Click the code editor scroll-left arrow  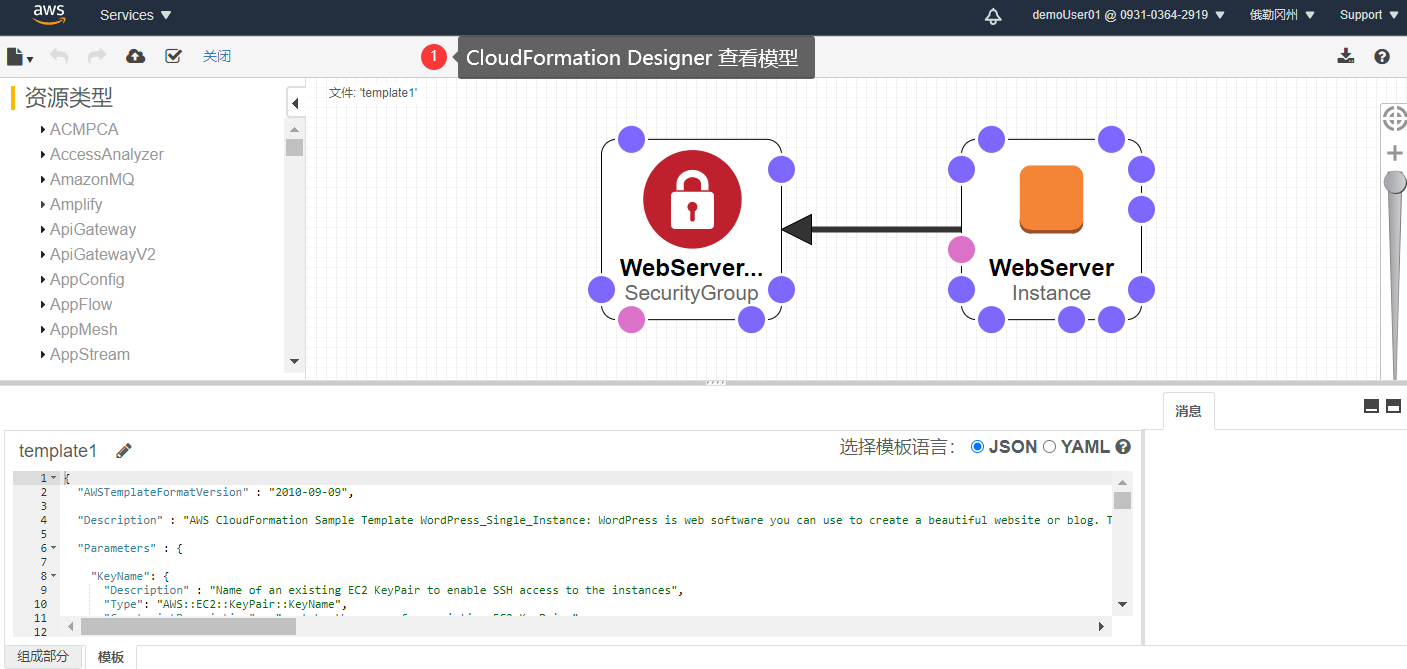[x=71, y=626]
